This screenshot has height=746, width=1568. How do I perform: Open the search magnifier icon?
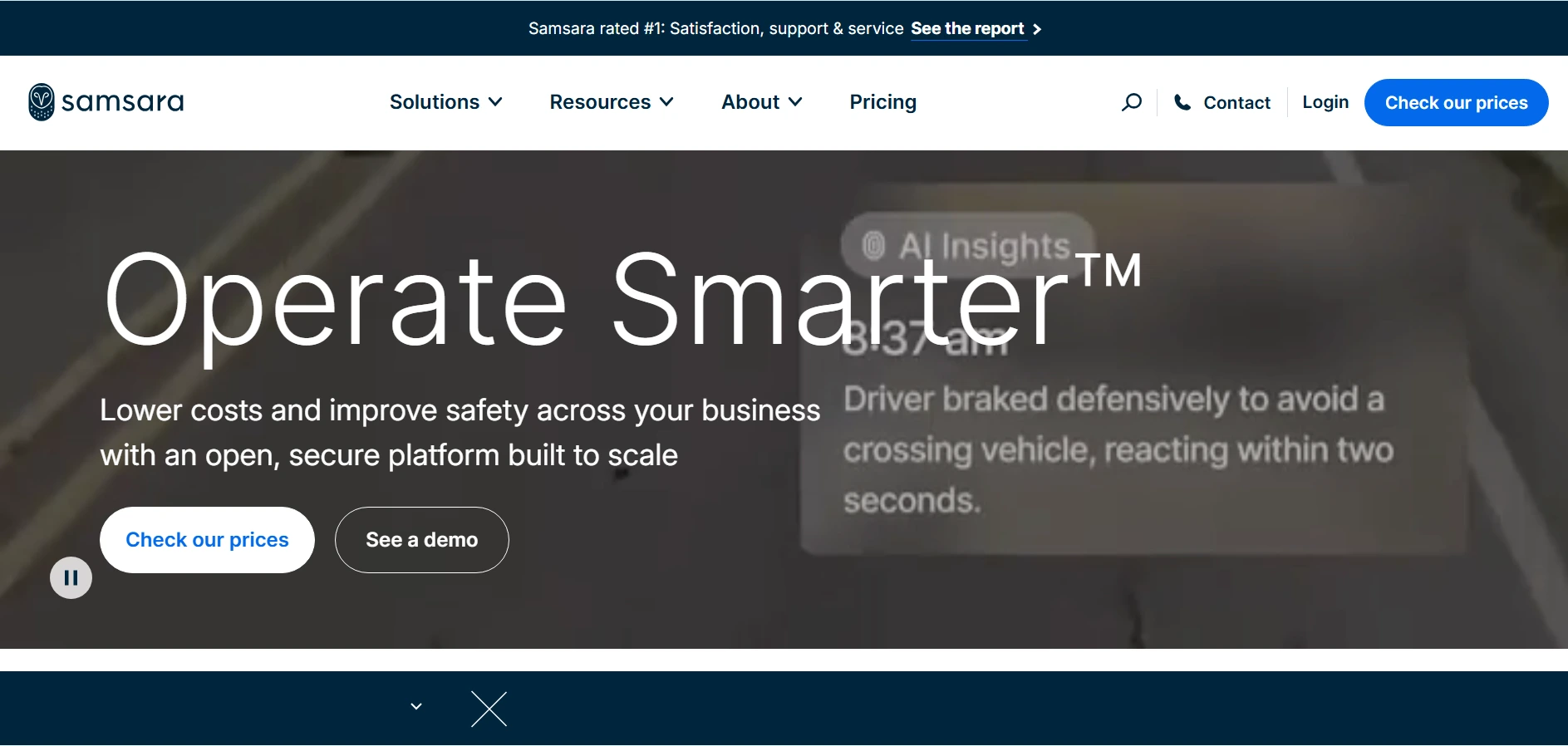coord(1131,102)
